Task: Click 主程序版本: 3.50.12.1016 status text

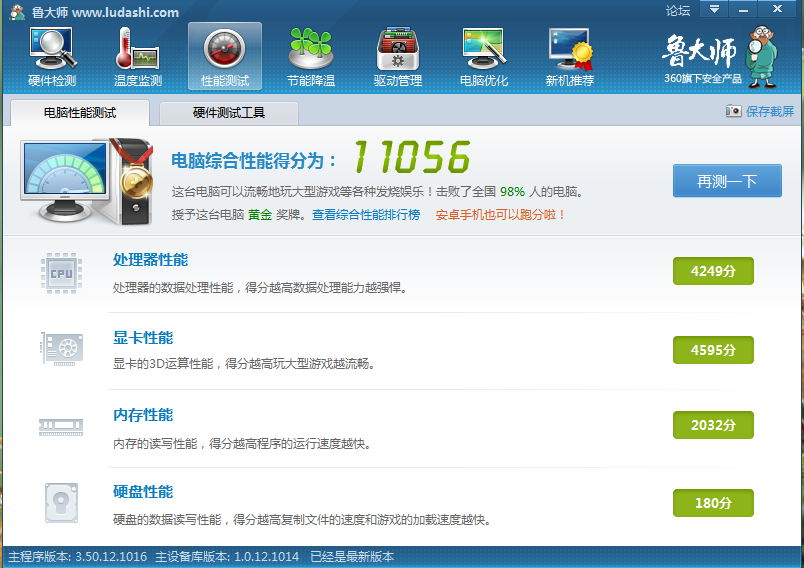Action: 77,557
